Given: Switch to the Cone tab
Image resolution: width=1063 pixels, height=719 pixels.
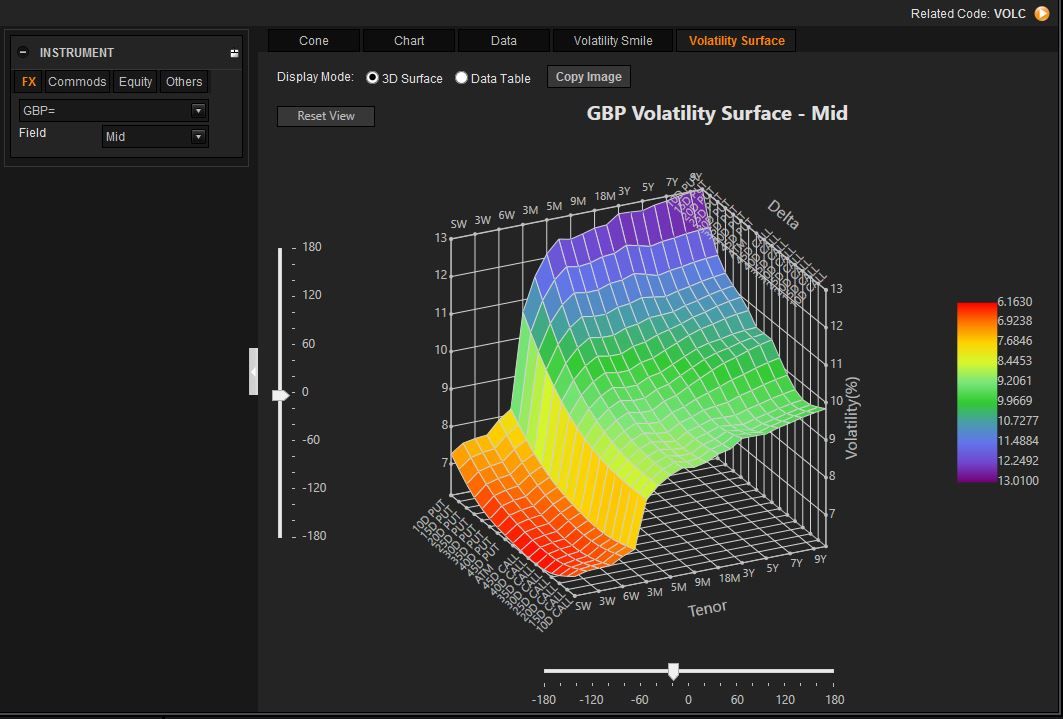Looking at the screenshot, I should (314, 41).
